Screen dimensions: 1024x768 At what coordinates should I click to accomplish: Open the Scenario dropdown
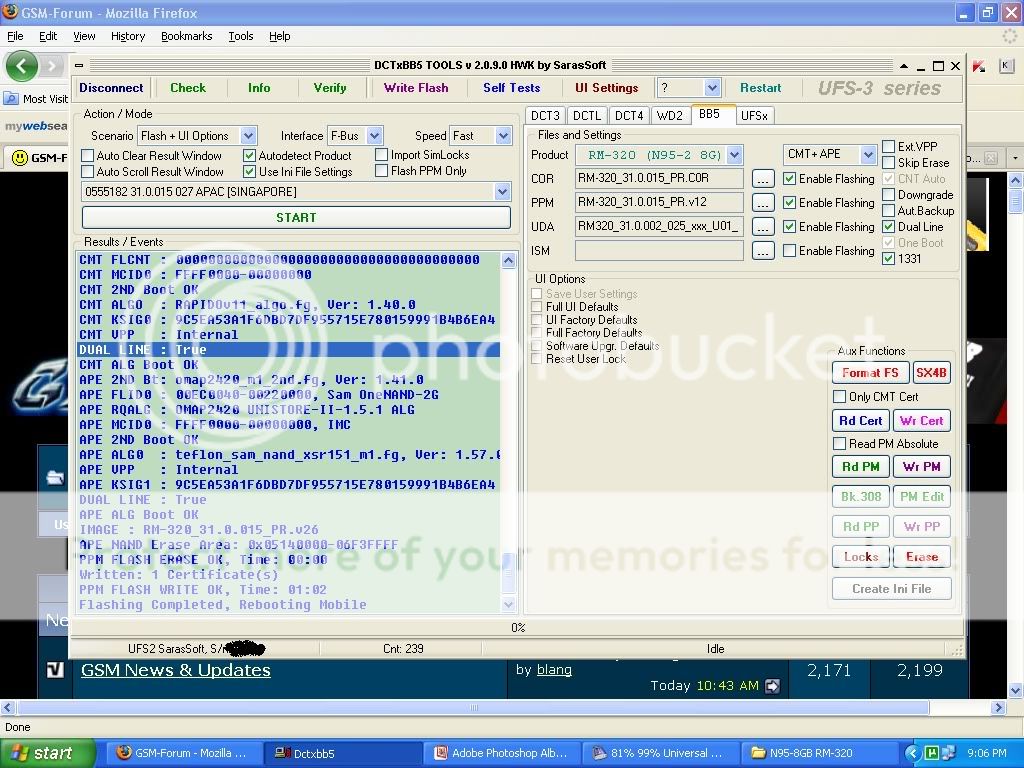pyautogui.click(x=248, y=136)
